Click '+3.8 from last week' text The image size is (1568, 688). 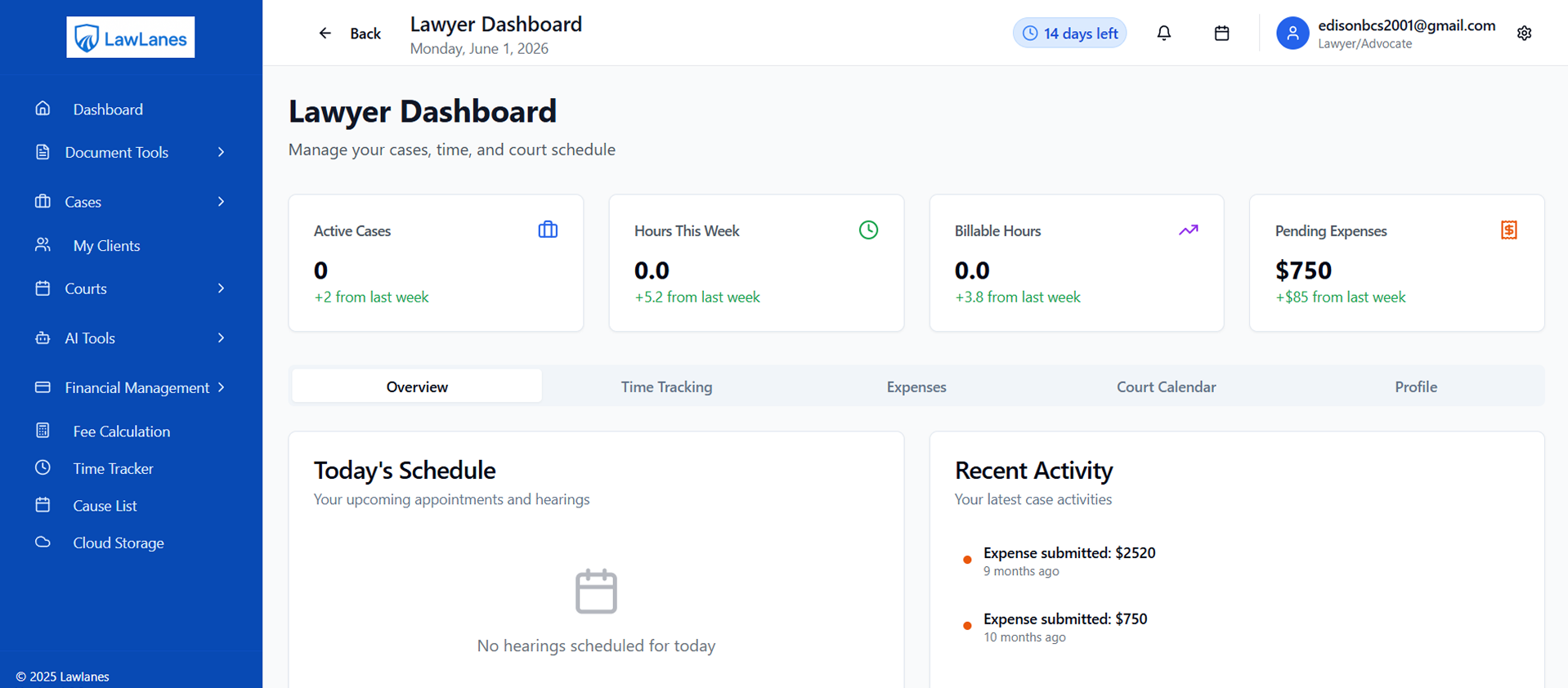click(1018, 297)
